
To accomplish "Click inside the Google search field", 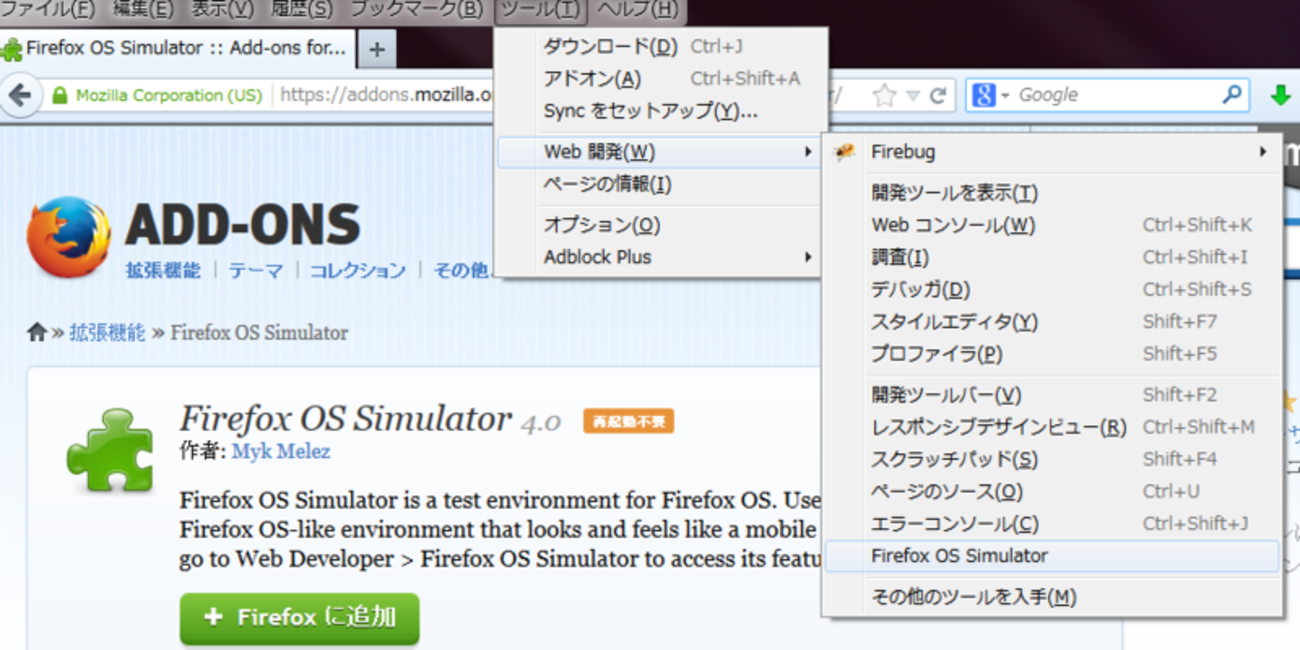I will pyautogui.click(x=1115, y=96).
